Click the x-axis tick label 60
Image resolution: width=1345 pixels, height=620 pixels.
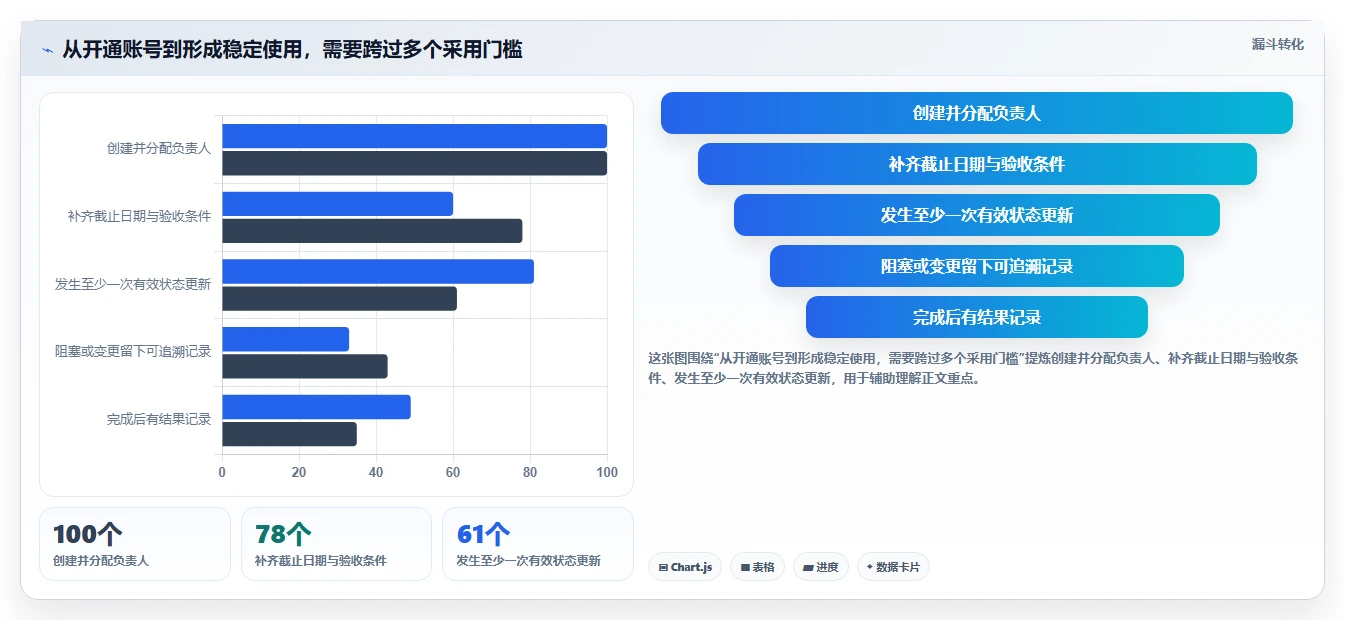point(453,472)
